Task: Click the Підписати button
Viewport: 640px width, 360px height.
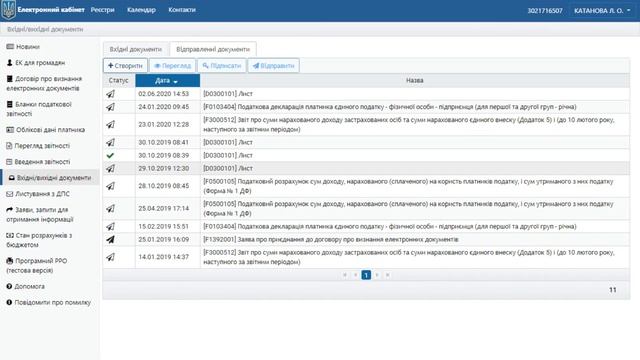Action: (222, 65)
